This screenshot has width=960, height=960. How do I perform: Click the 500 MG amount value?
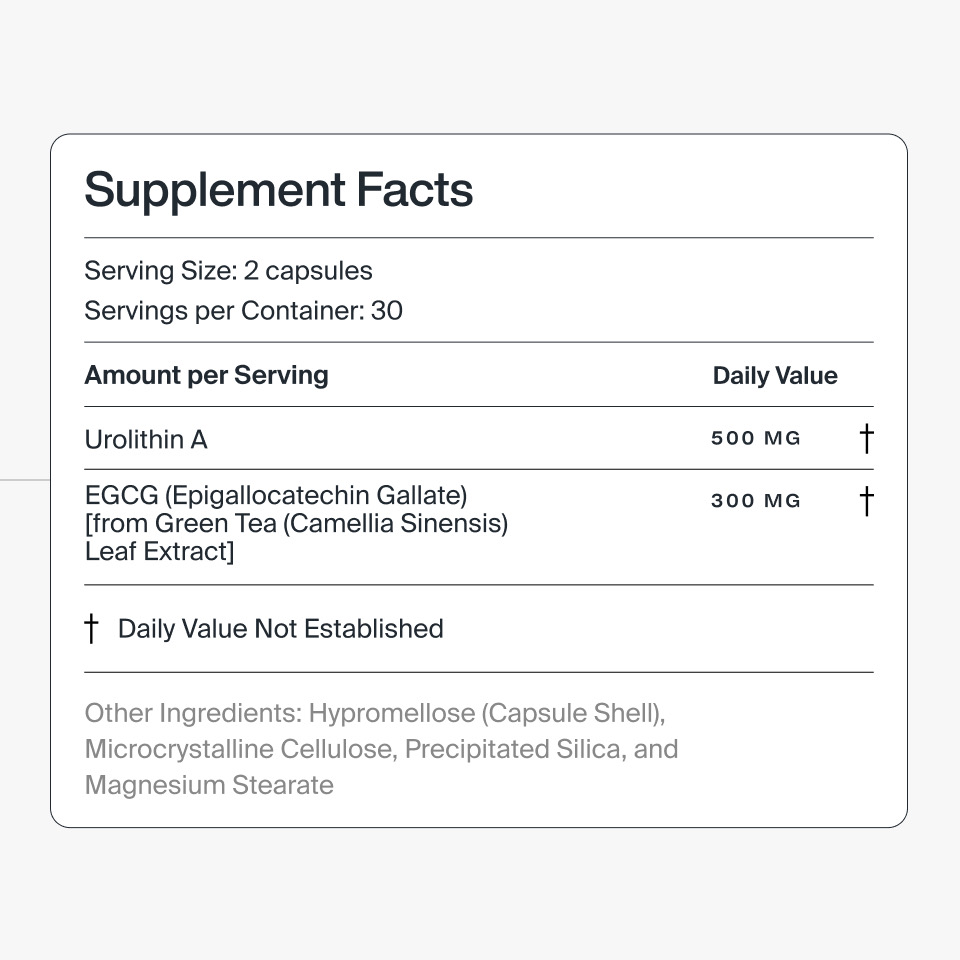[x=756, y=438]
